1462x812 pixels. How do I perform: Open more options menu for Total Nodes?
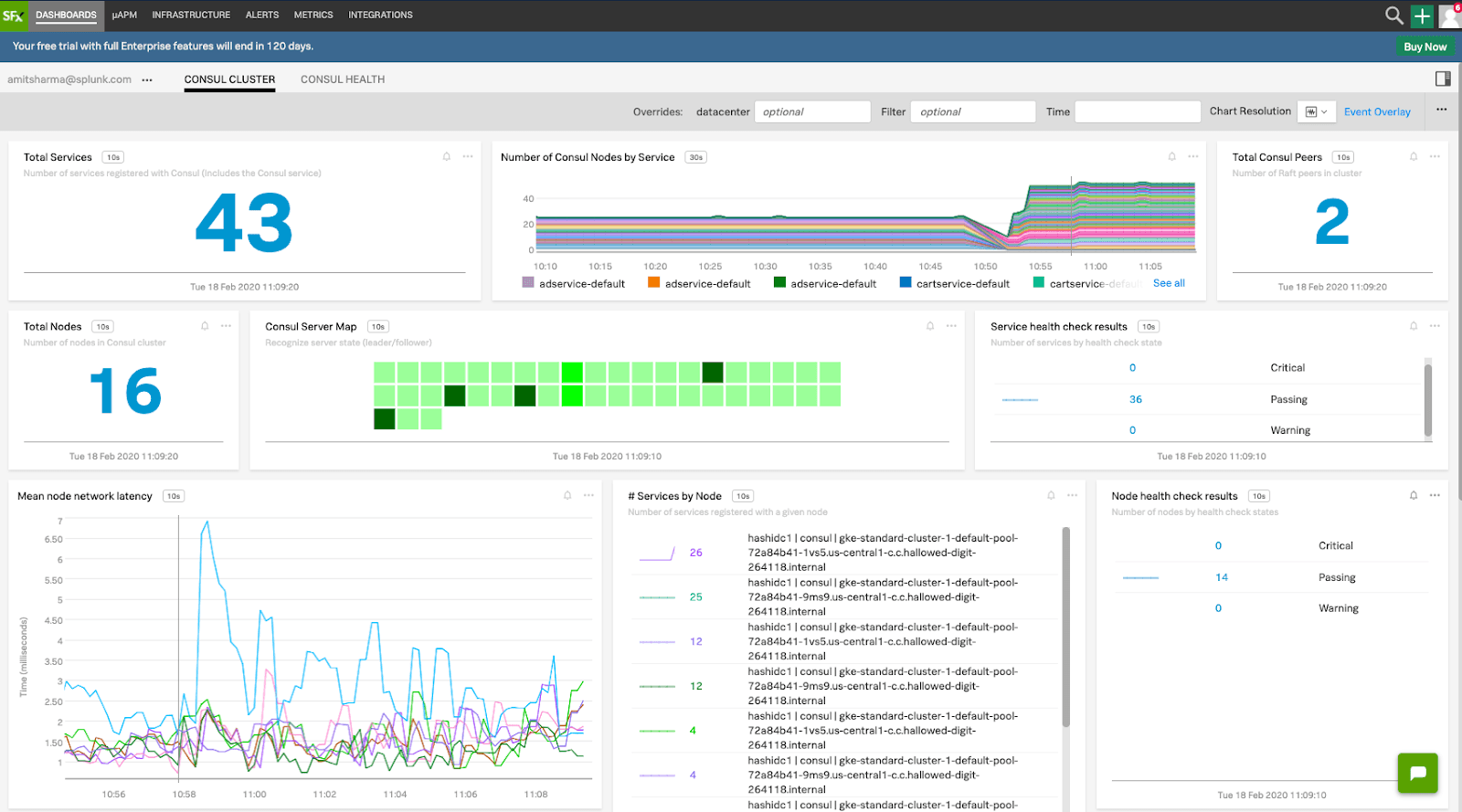click(226, 326)
